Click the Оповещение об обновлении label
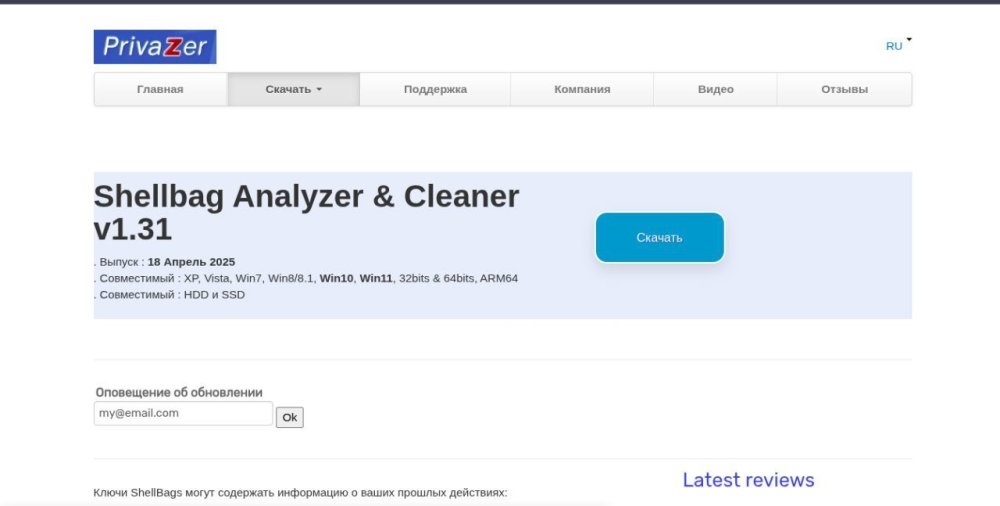This screenshot has width=1000, height=506. tap(179, 392)
